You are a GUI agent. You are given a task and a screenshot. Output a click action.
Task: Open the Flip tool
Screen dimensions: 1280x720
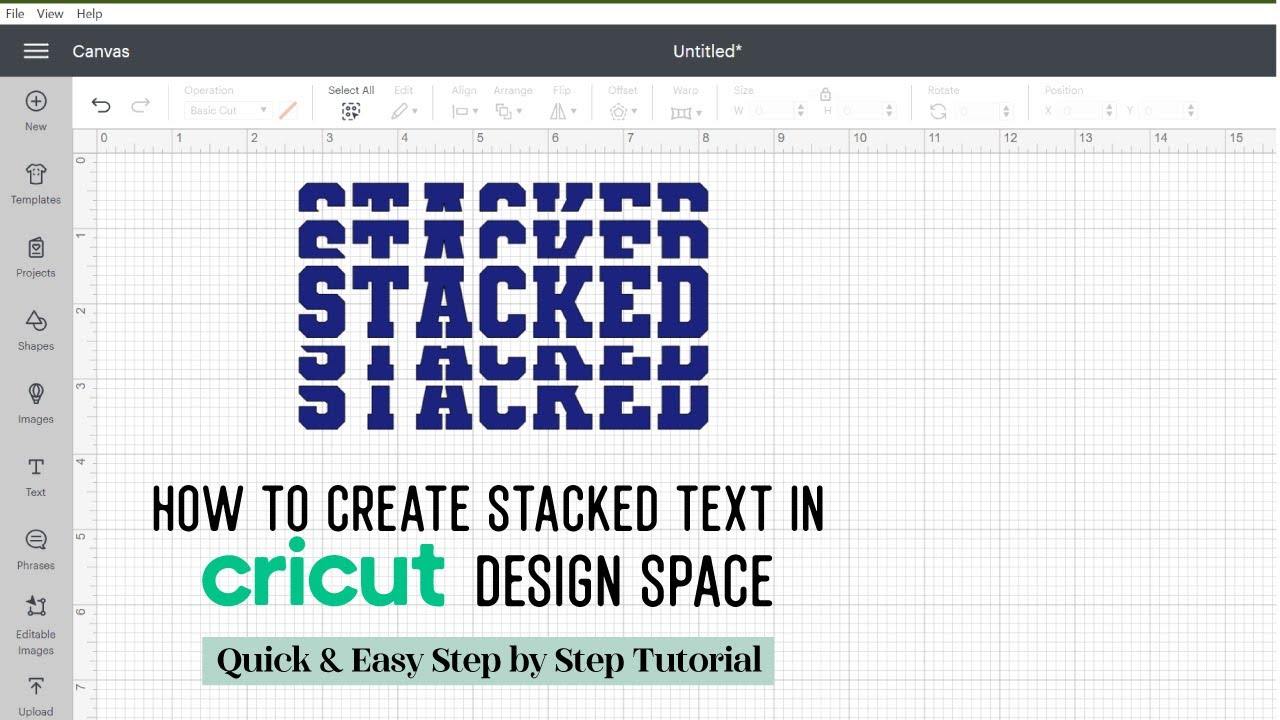562,111
